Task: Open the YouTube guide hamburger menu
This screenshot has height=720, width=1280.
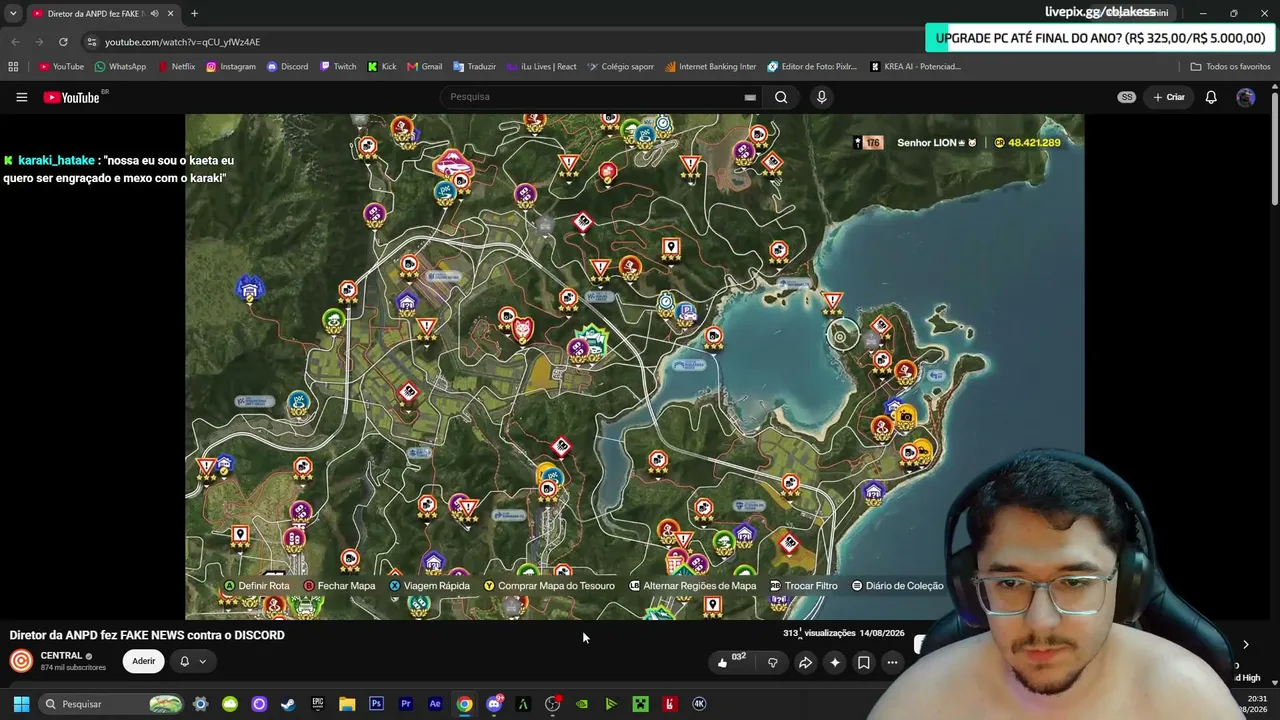Action: (x=21, y=97)
